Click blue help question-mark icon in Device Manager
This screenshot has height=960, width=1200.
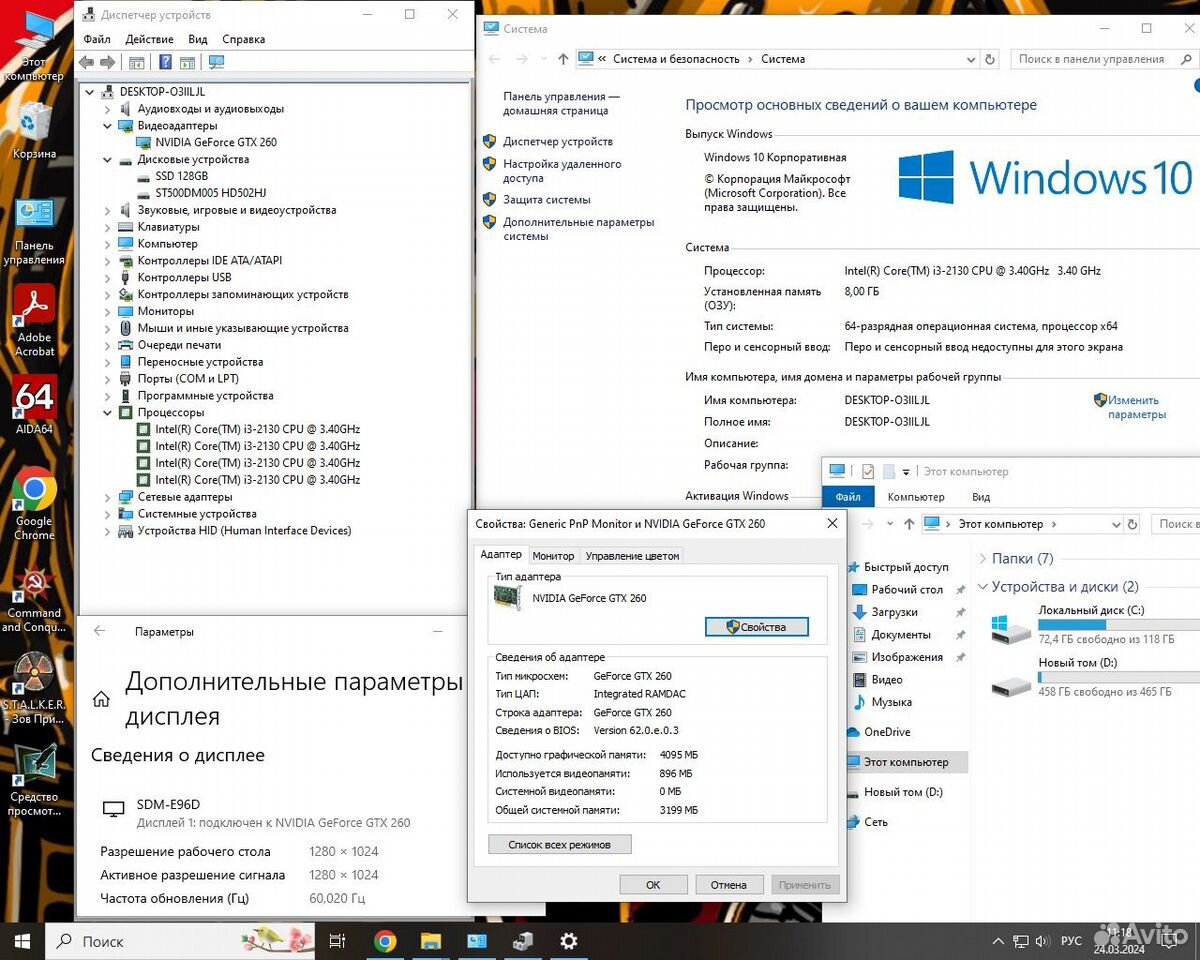[166, 62]
